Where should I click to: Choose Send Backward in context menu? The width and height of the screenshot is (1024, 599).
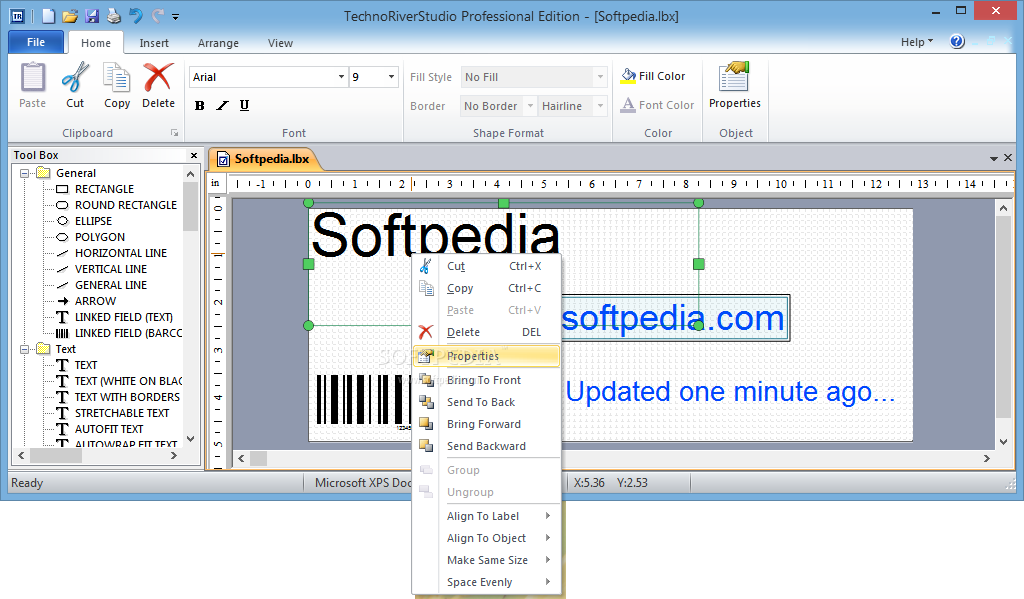487,445
